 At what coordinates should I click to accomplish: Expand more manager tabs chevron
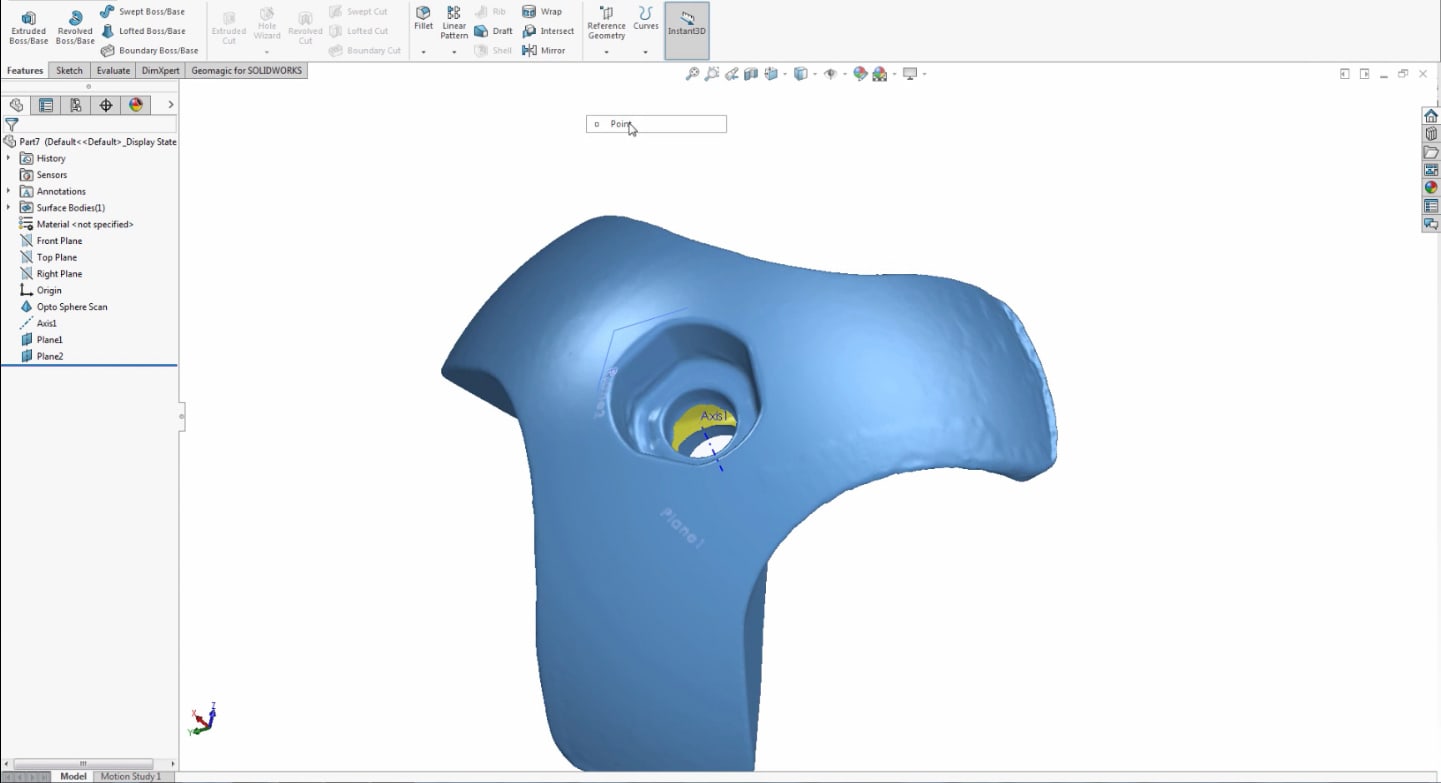click(171, 105)
